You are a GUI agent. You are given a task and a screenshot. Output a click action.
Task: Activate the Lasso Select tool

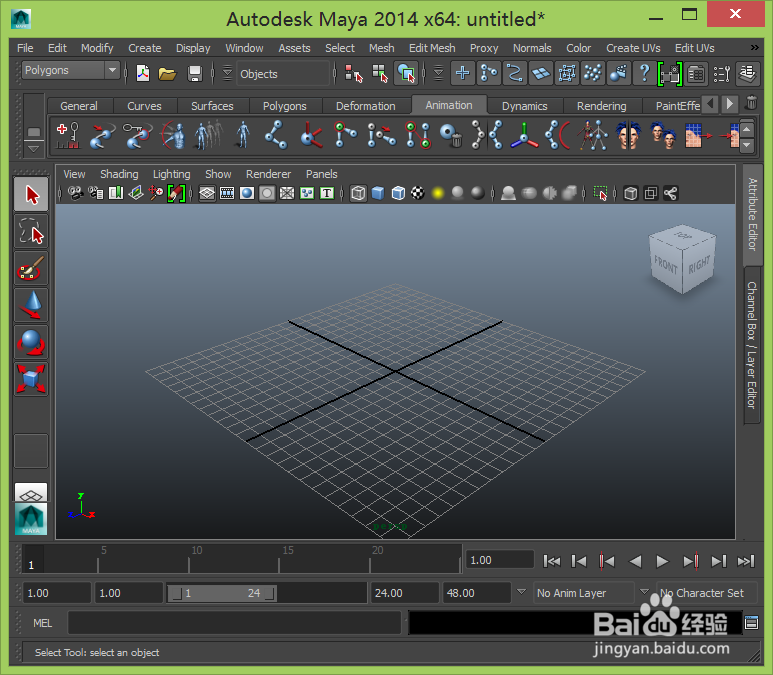coord(31,231)
